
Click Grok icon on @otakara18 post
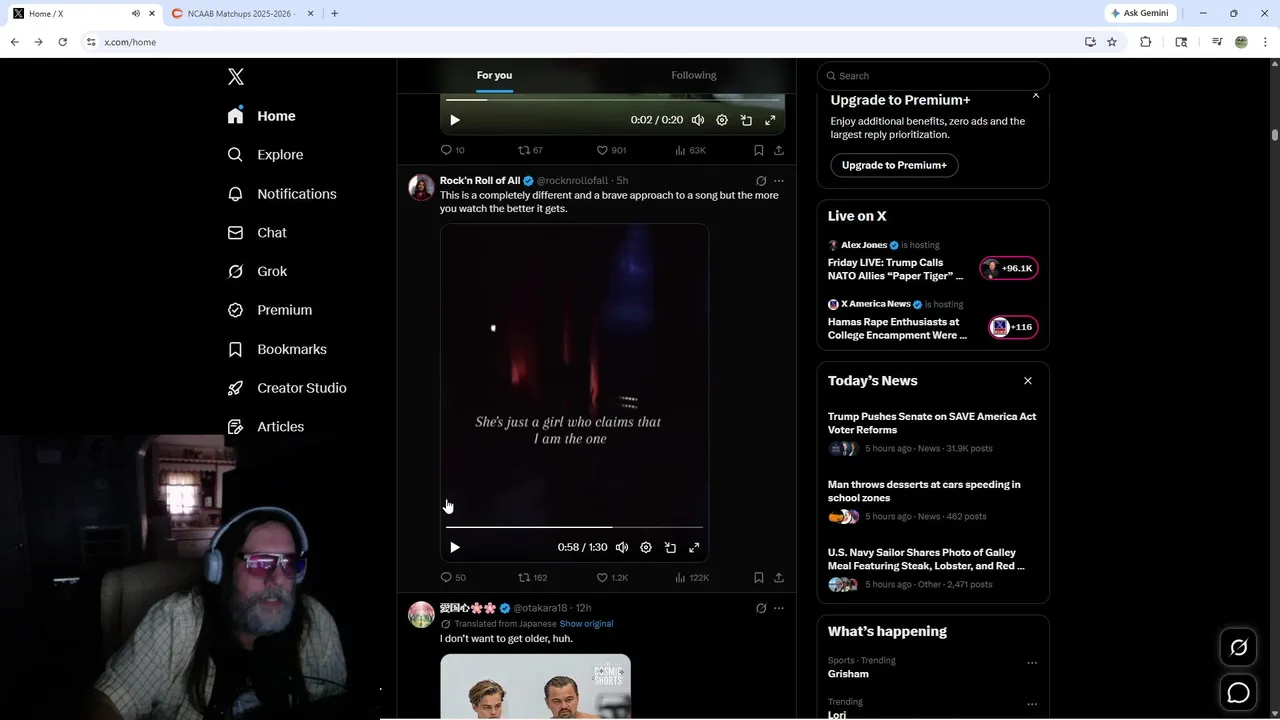coord(761,608)
